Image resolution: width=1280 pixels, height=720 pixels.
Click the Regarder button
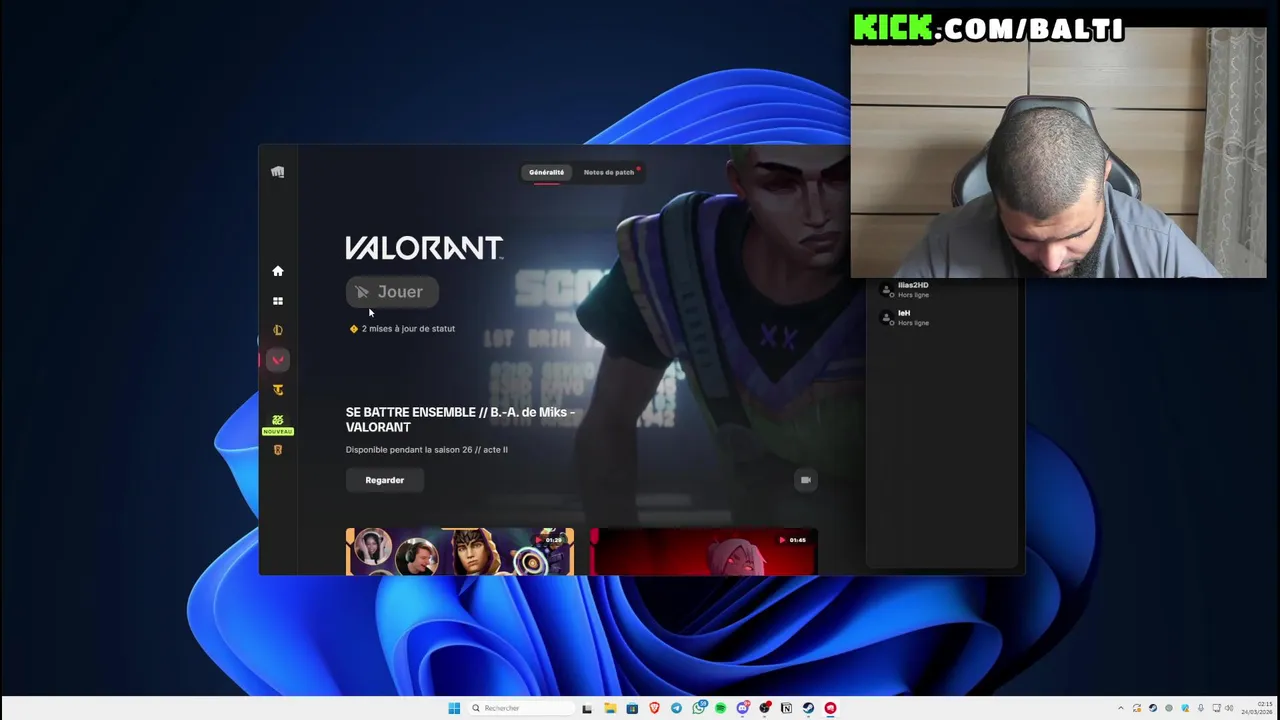pos(385,480)
